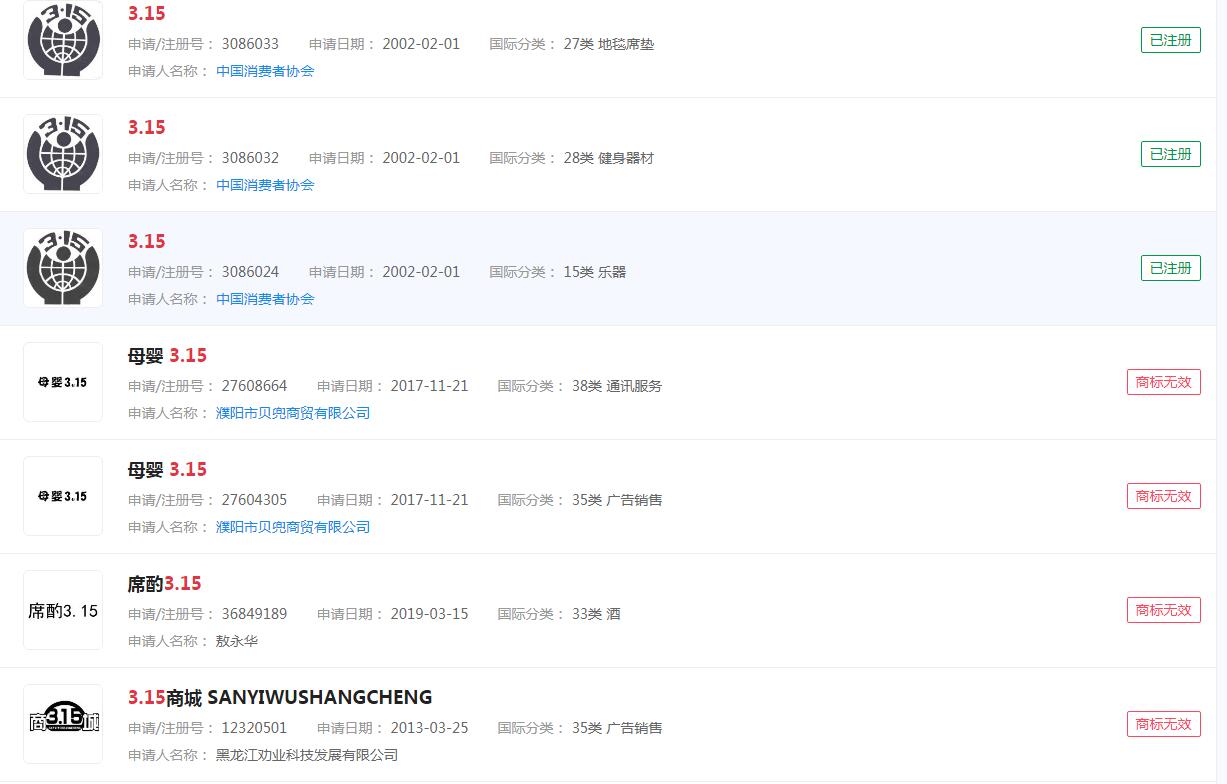This screenshot has height=784, width=1227.
Task: Click the 3.15 title of the 27类 地毯席垫 entry
Action: [147, 14]
